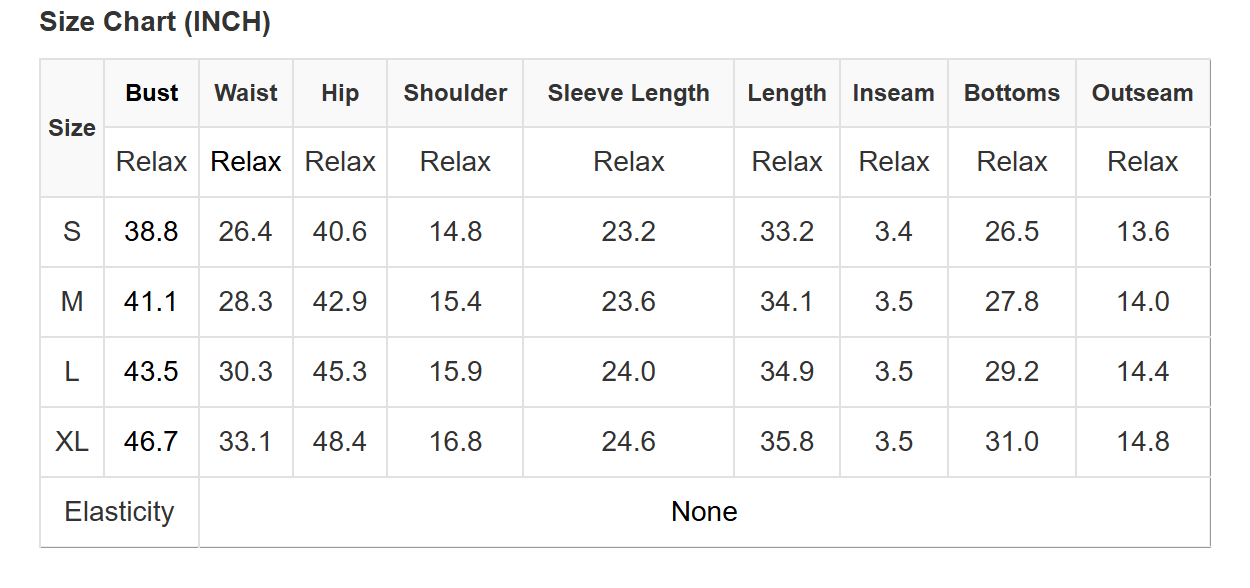The image size is (1250, 588).
Task: Click the Waist column header
Action: [246, 93]
